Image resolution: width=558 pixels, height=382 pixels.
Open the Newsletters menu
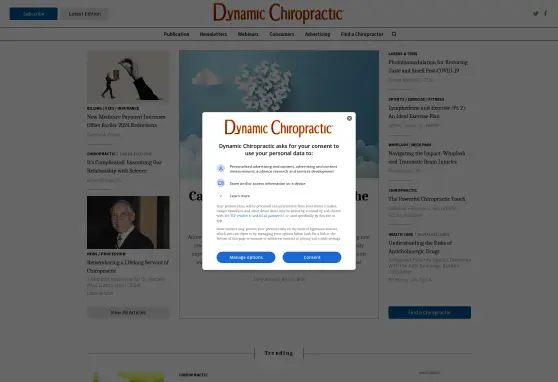click(x=213, y=34)
